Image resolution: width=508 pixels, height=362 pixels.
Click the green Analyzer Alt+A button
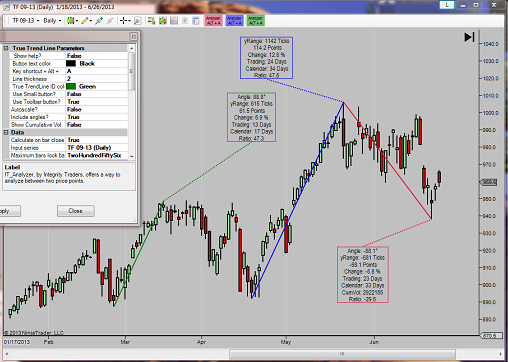pos(255,20)
